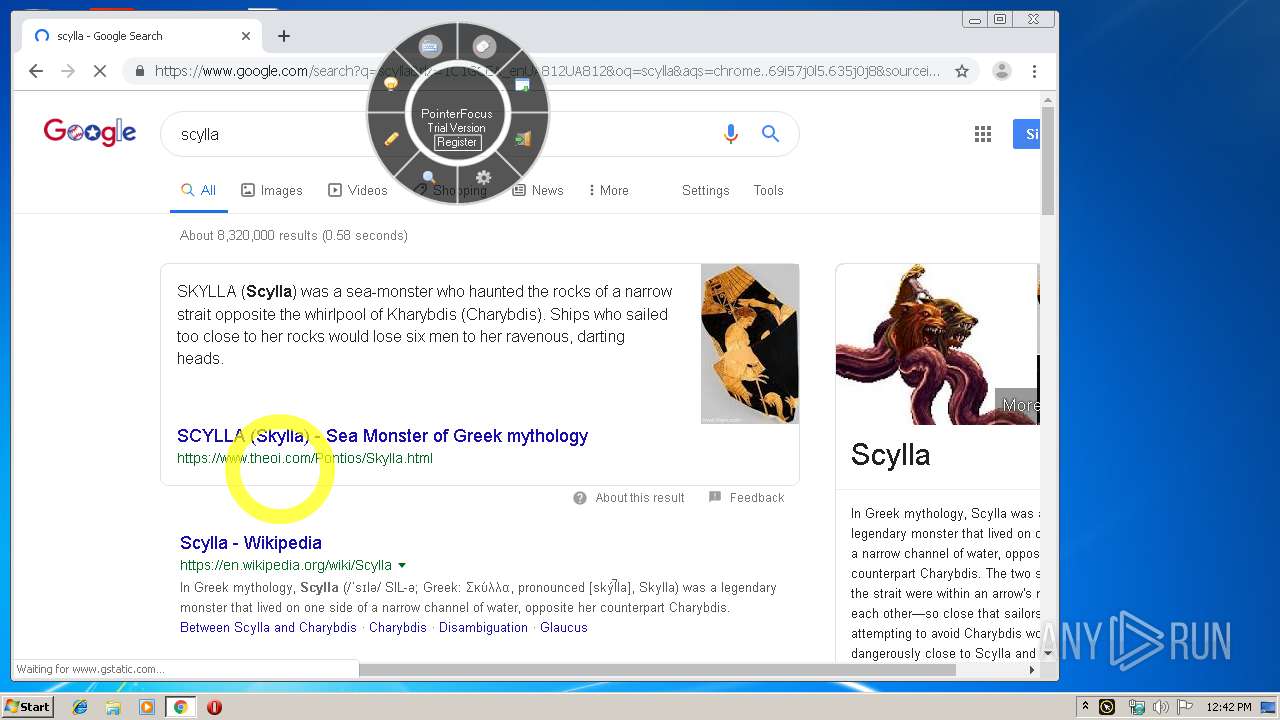1280x720 pixels.
Task: Launch Internet Explorer from taskbar
Action: 80,707
